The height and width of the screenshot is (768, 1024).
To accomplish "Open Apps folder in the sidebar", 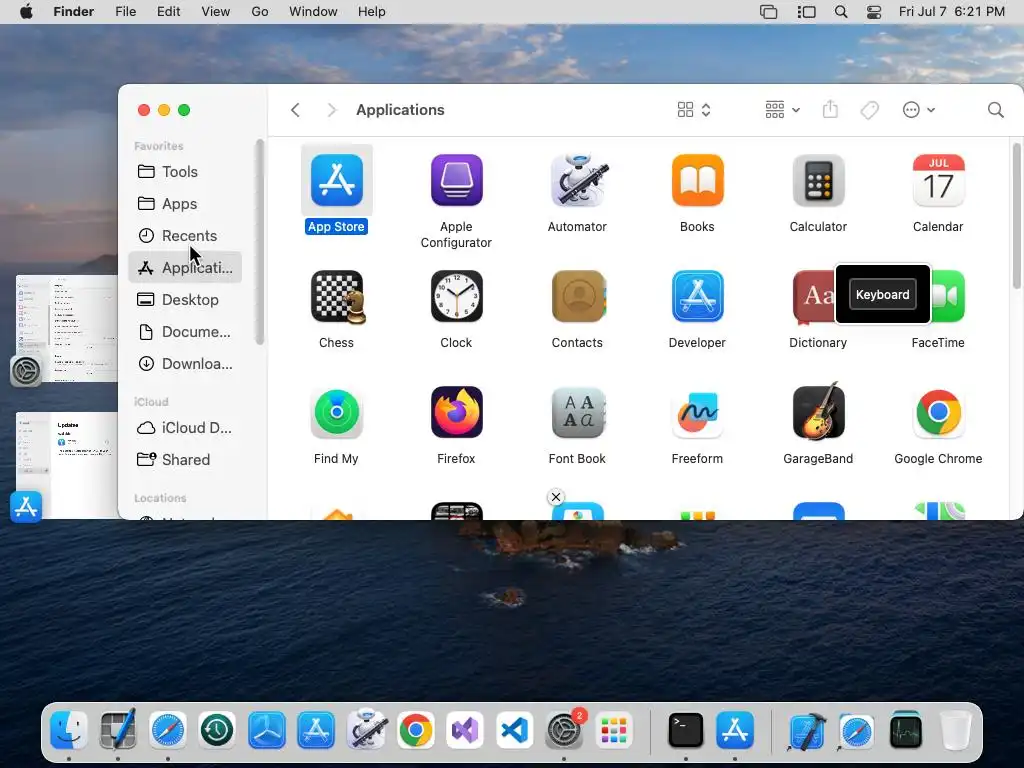I will [185, 203].
